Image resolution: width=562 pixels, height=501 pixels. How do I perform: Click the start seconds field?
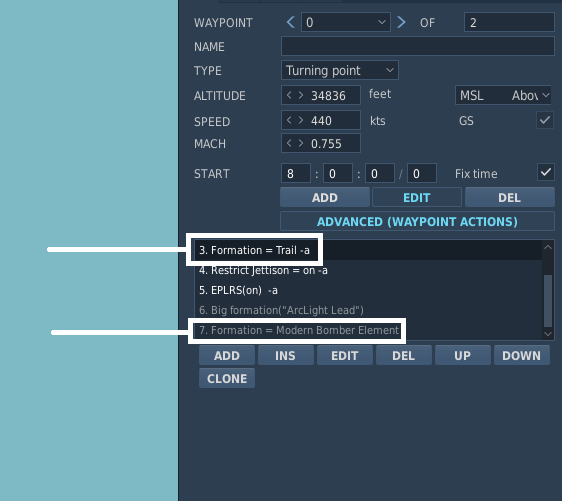(380, 173)
